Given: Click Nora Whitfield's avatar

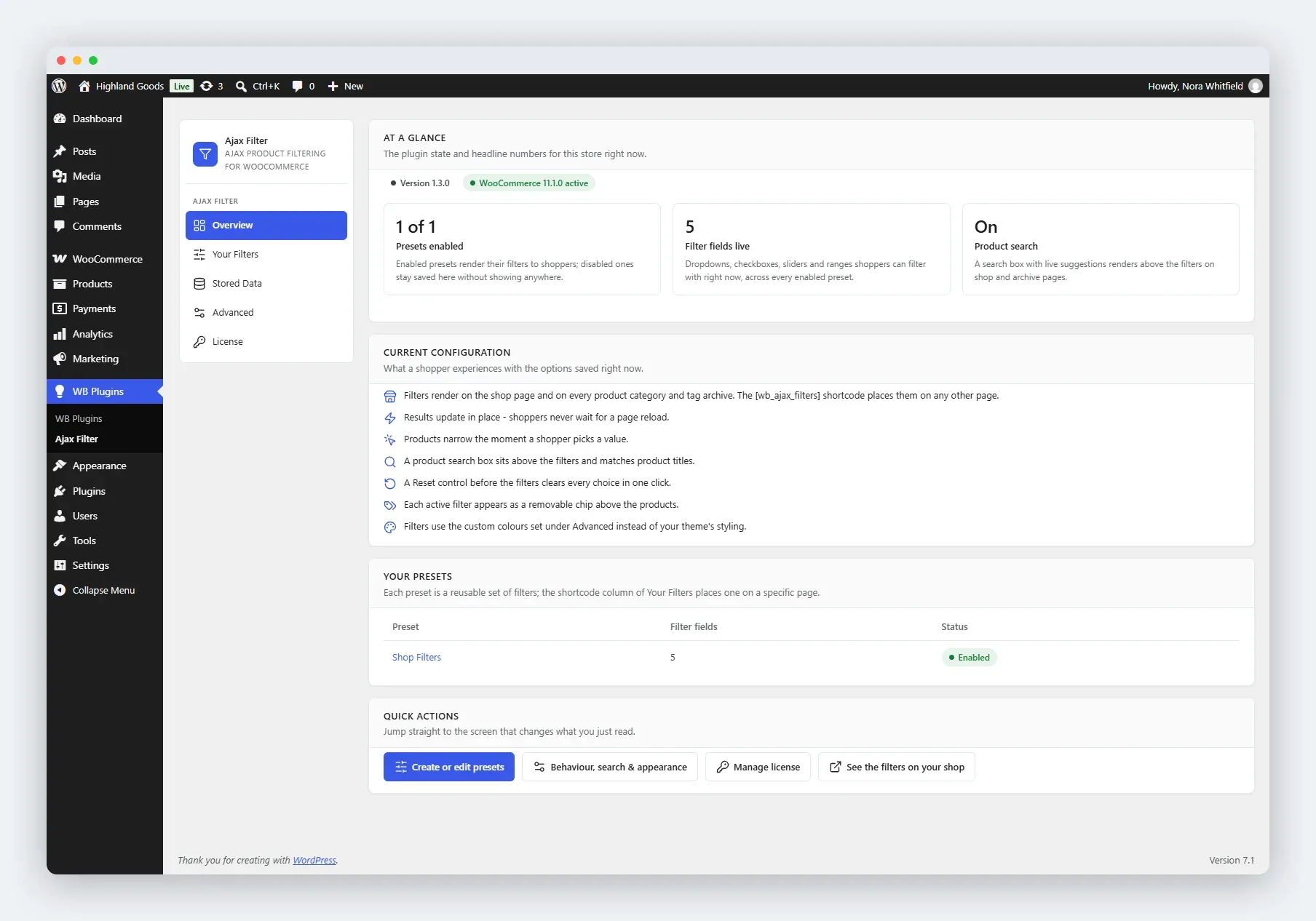Looking at the screenshot, I should 1256,86.
